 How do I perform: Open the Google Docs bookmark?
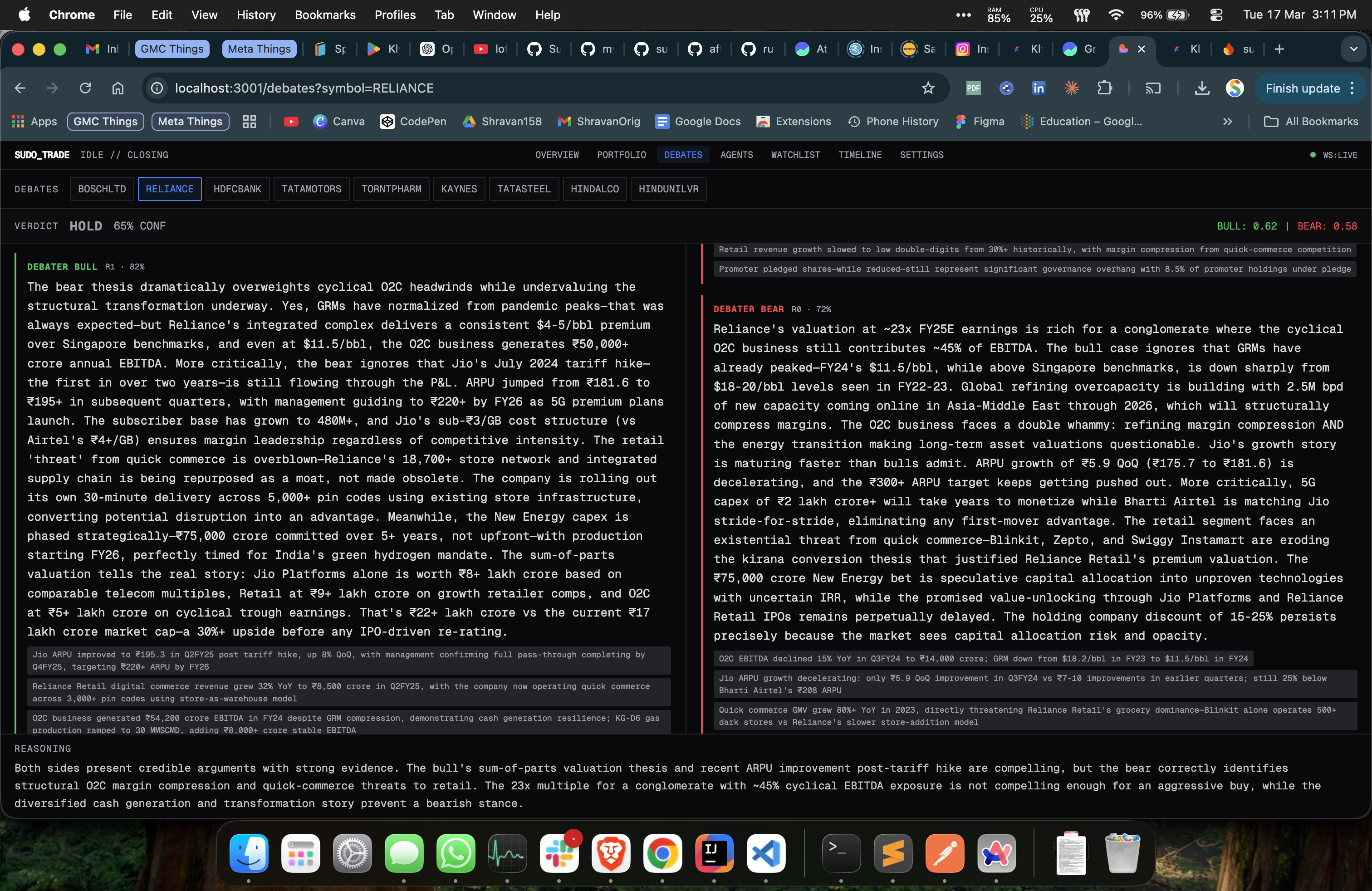[698, 122]
